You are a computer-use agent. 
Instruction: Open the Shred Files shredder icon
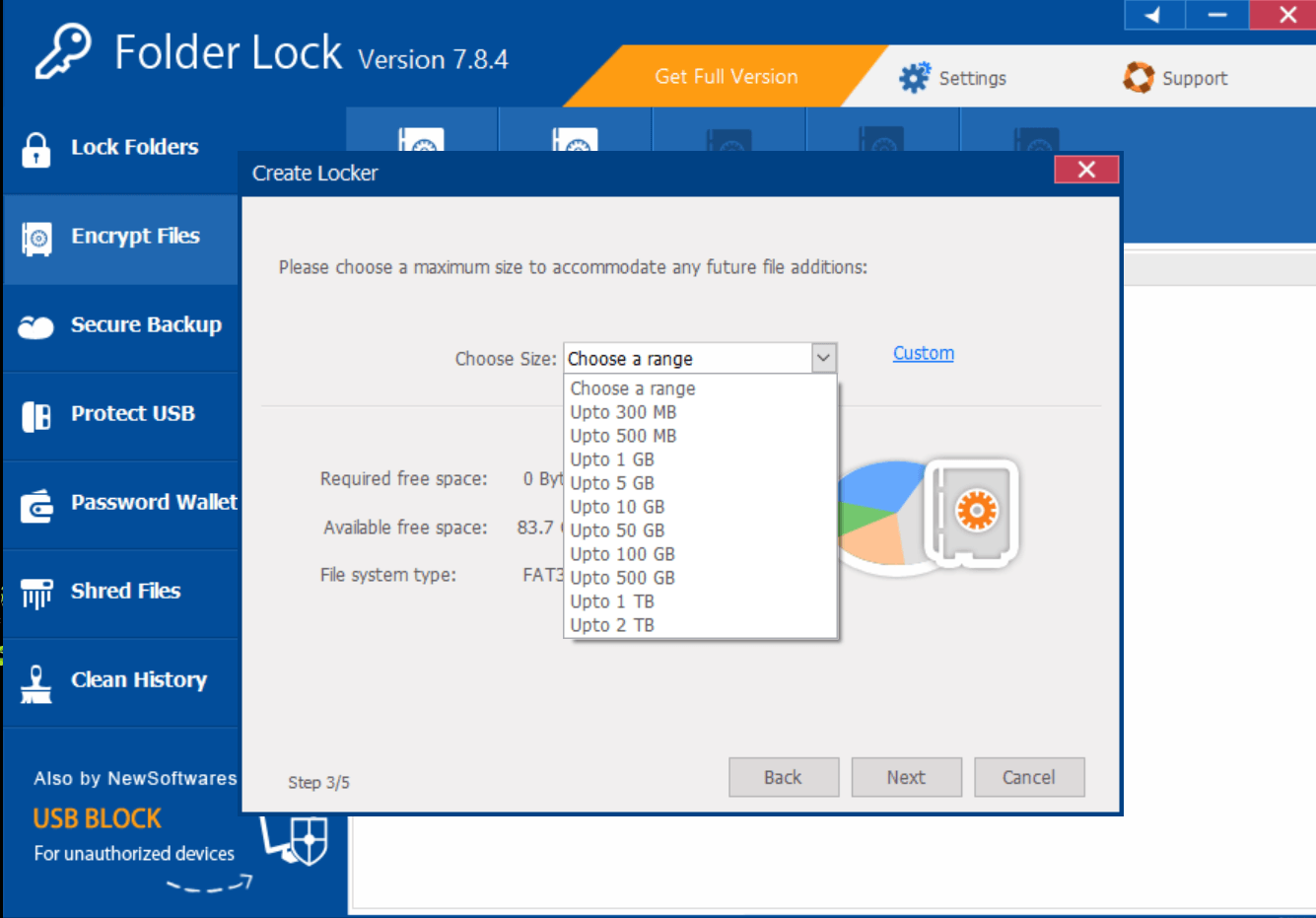37,591
